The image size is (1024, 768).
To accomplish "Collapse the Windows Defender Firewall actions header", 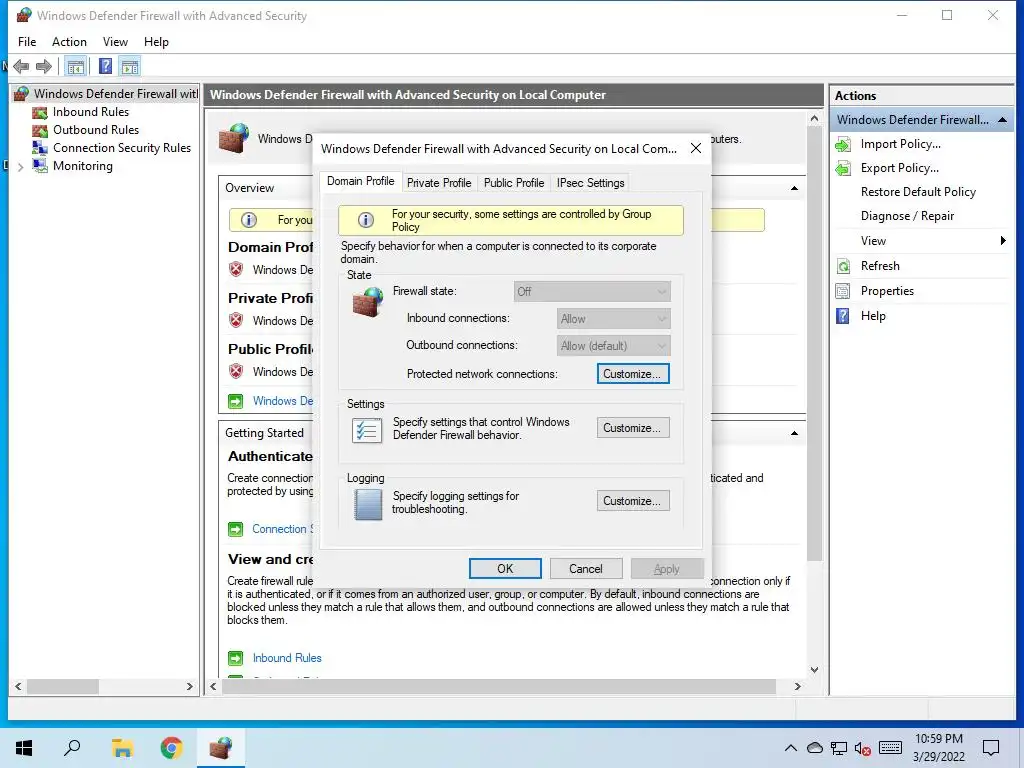I will (x=1002, y=120).
